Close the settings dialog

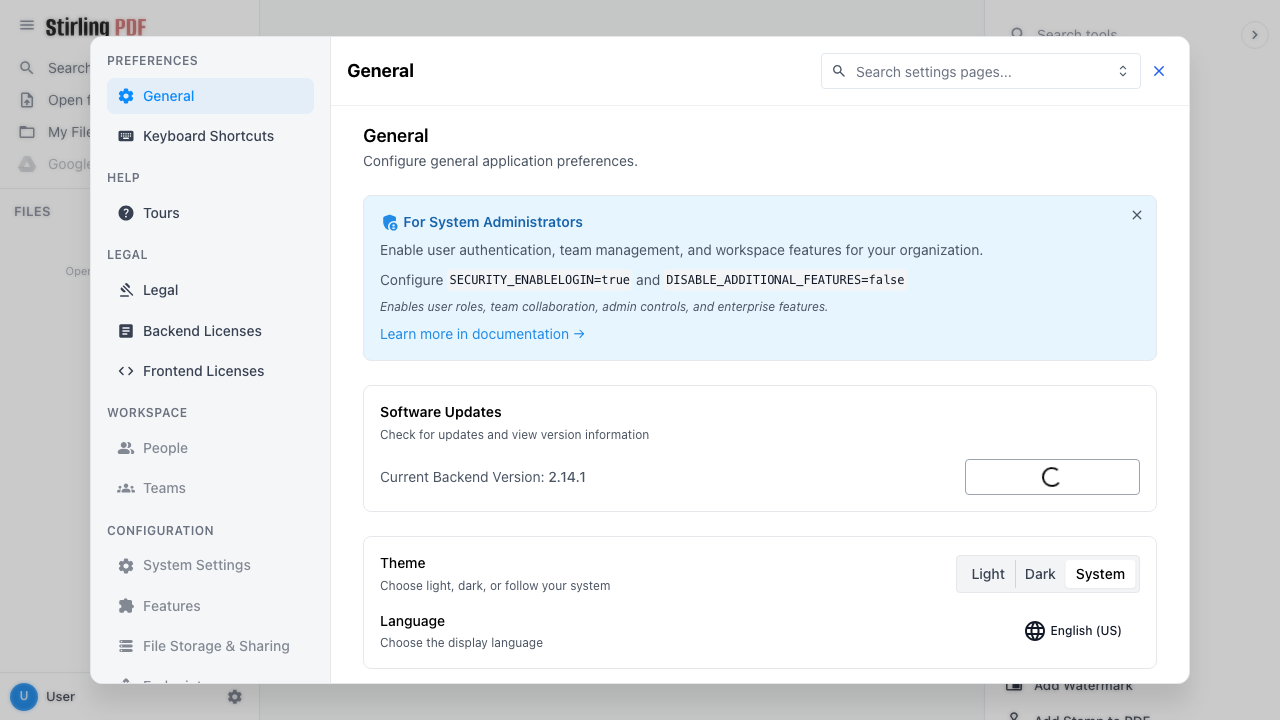1159,71
